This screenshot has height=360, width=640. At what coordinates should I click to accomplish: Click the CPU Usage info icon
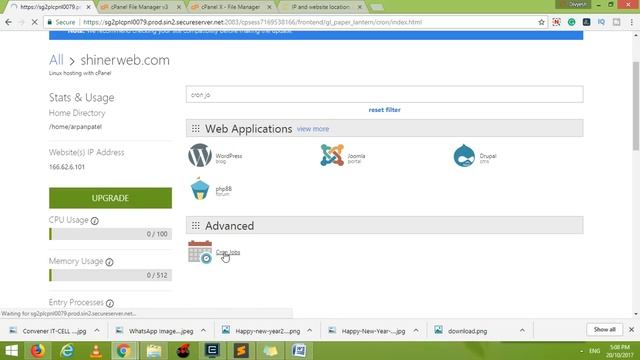(x=95, y=221)
